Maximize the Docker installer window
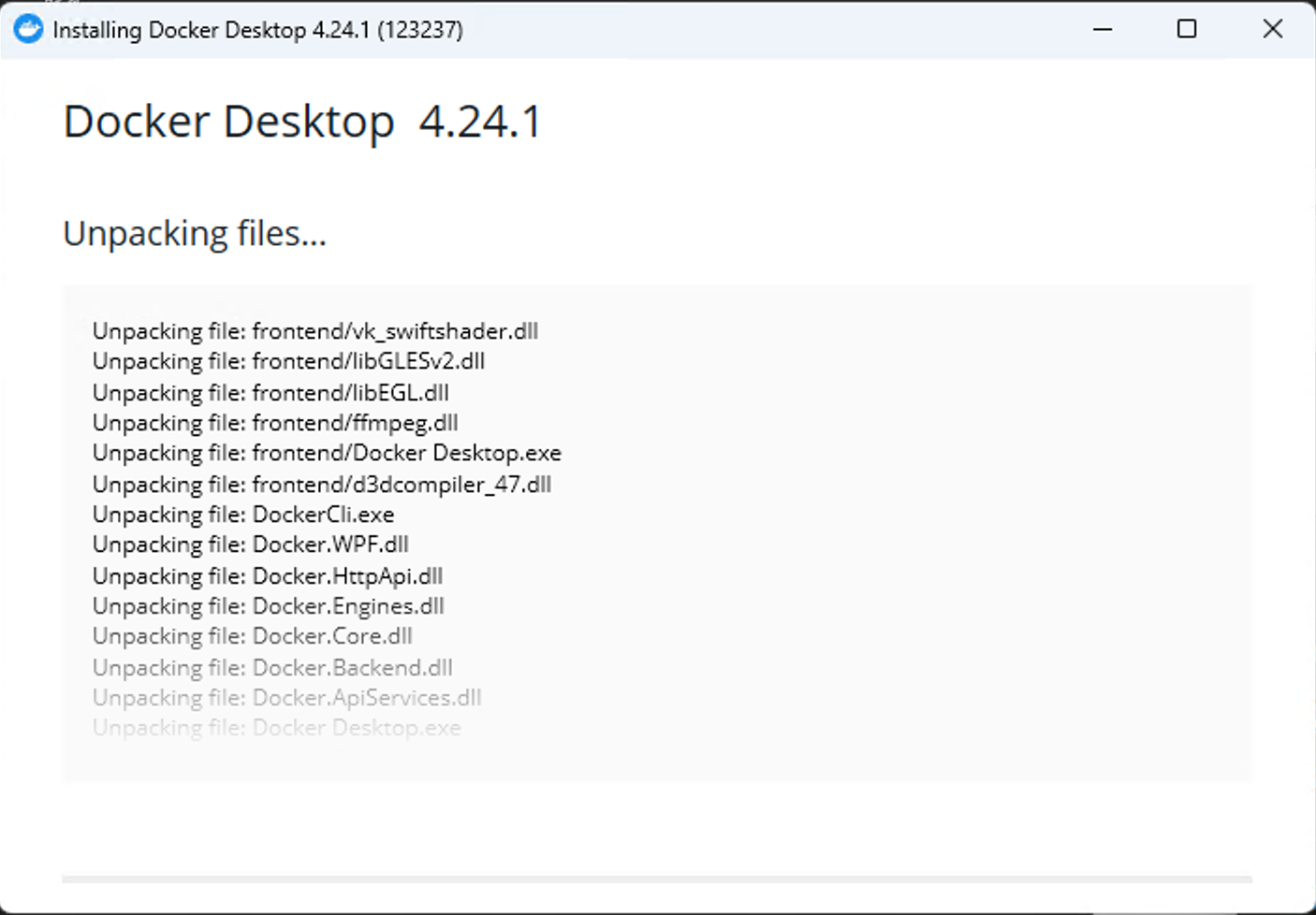 pyautogui.click(x=1187, y=29)
